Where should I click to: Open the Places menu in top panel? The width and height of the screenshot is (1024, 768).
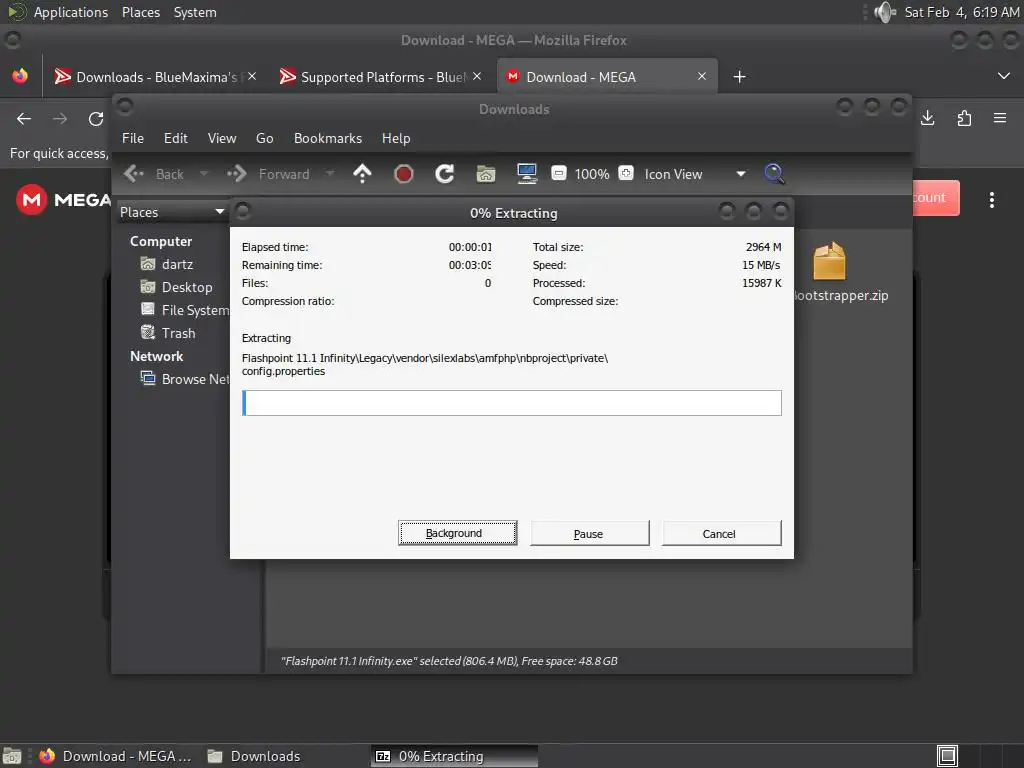(x=140, y=12)
